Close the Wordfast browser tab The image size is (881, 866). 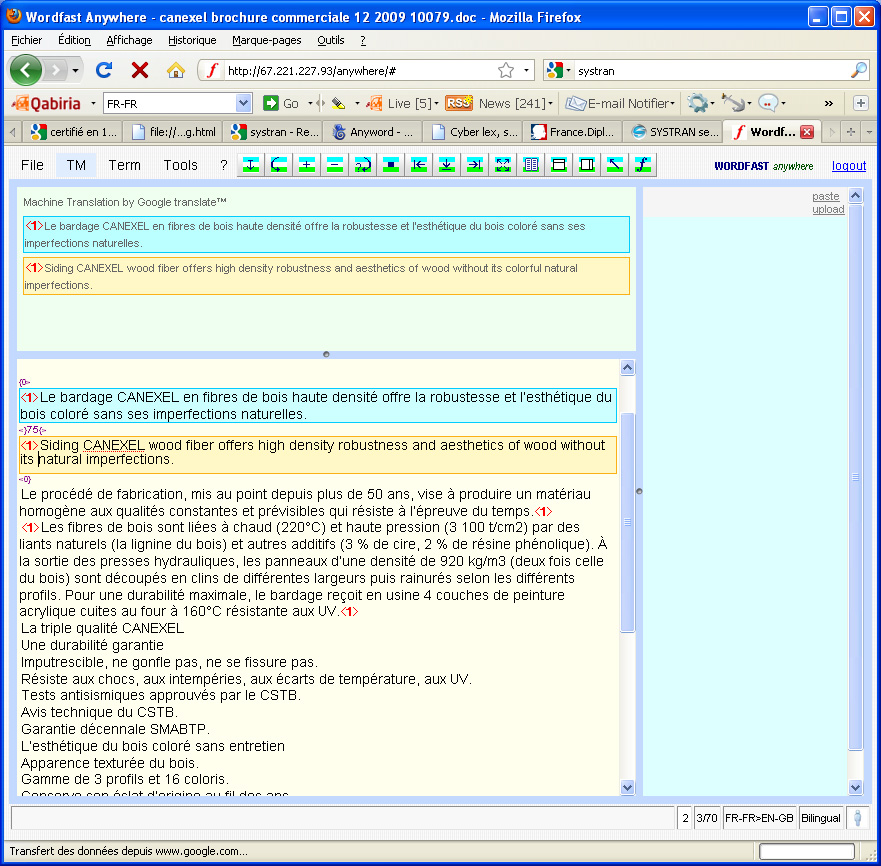[807, 132]
